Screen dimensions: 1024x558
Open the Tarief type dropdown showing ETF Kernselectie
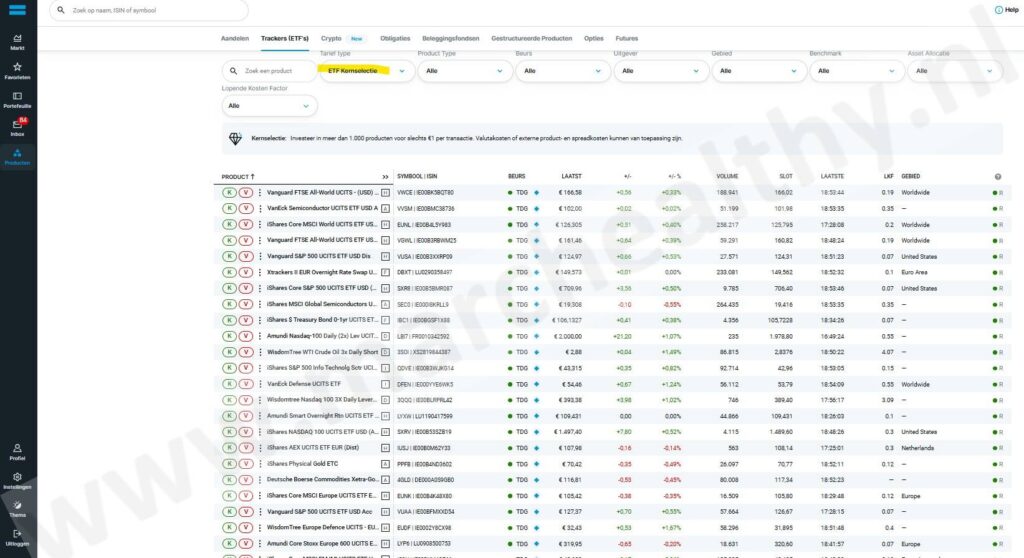click(x=366, y=71)
